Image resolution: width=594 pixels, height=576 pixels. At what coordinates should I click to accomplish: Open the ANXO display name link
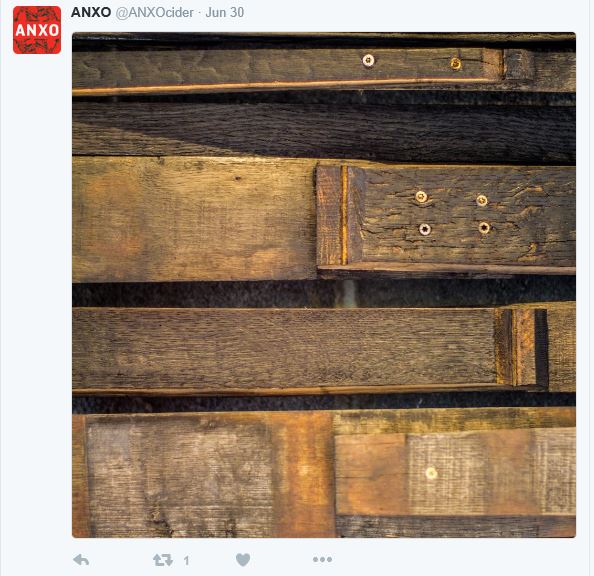(x=91, y=12)
